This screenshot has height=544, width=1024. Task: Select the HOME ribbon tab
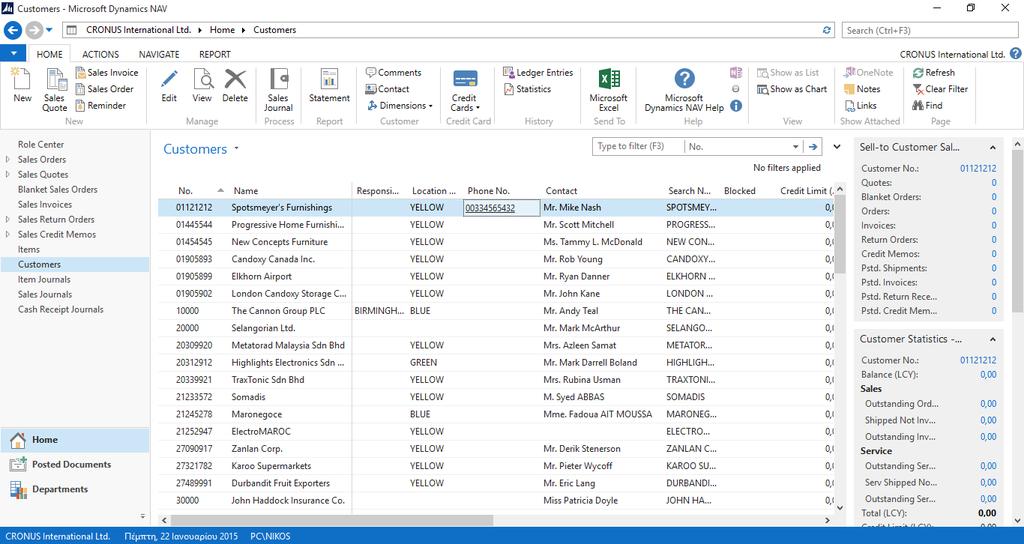50,54
